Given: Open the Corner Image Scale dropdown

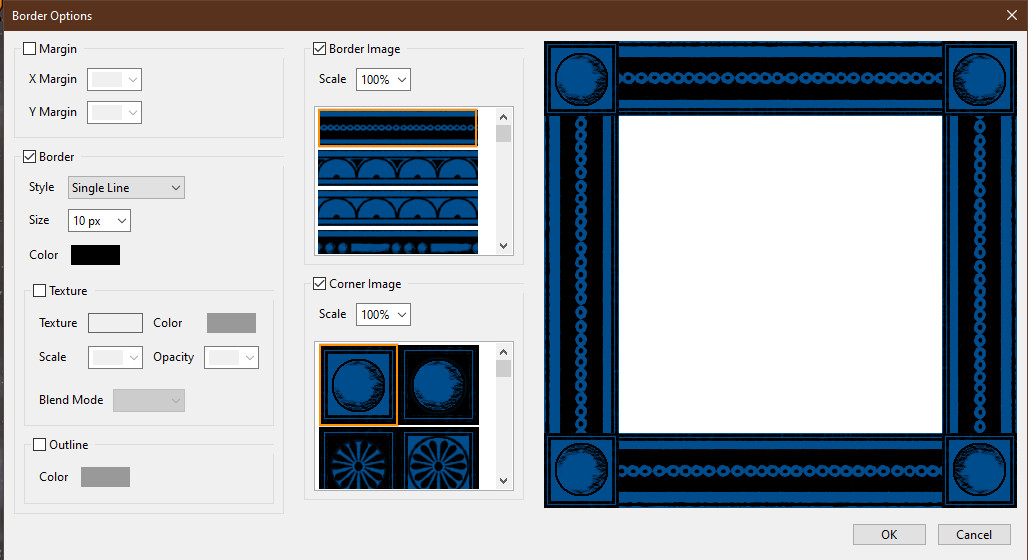Looking at the screenshot, I should click(384, 314).
